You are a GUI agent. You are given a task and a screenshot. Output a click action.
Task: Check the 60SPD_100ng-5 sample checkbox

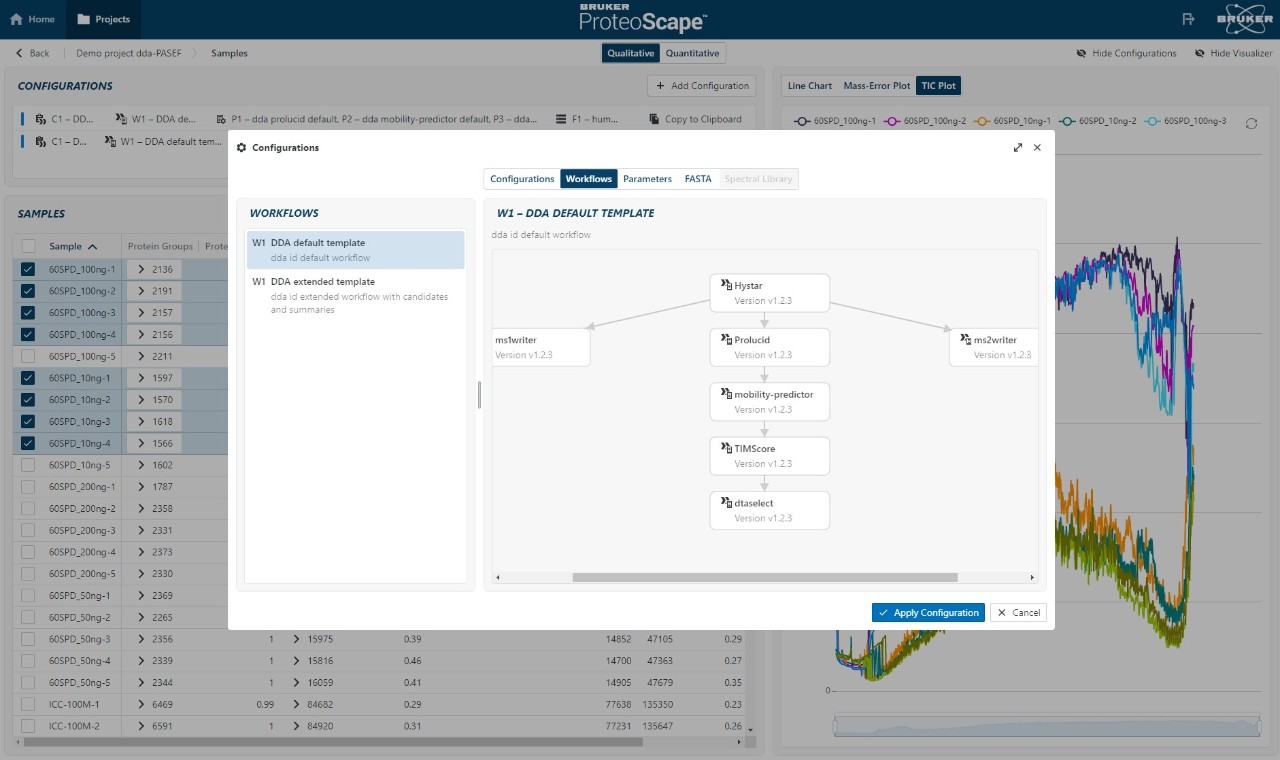coord(28,356)
